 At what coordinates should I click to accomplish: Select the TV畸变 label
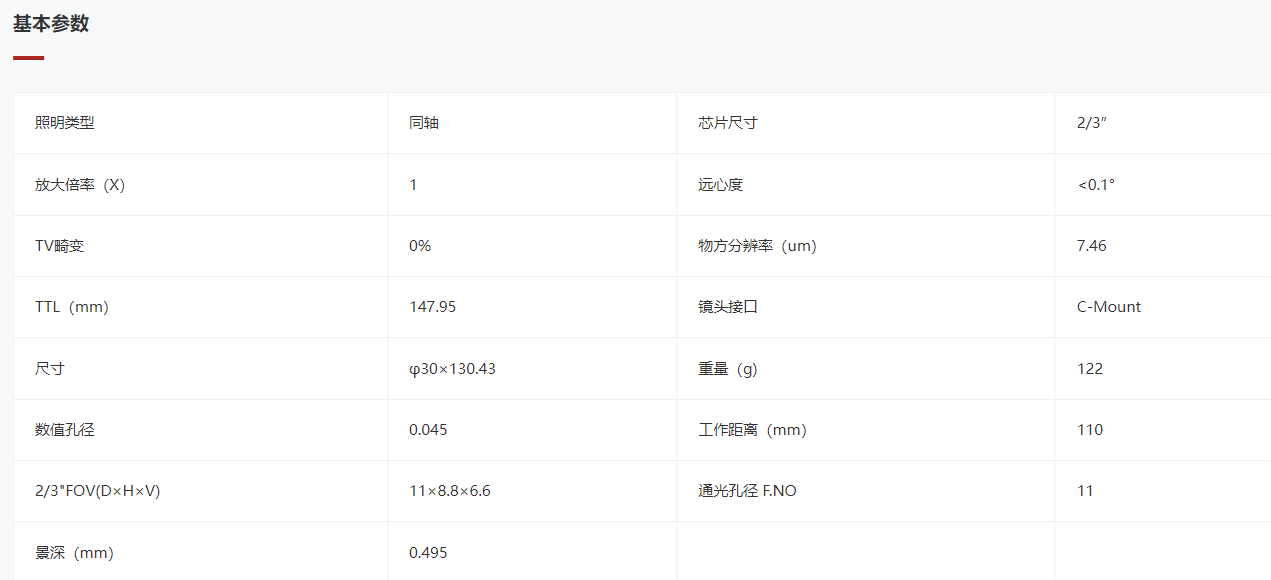coord(60,246)
